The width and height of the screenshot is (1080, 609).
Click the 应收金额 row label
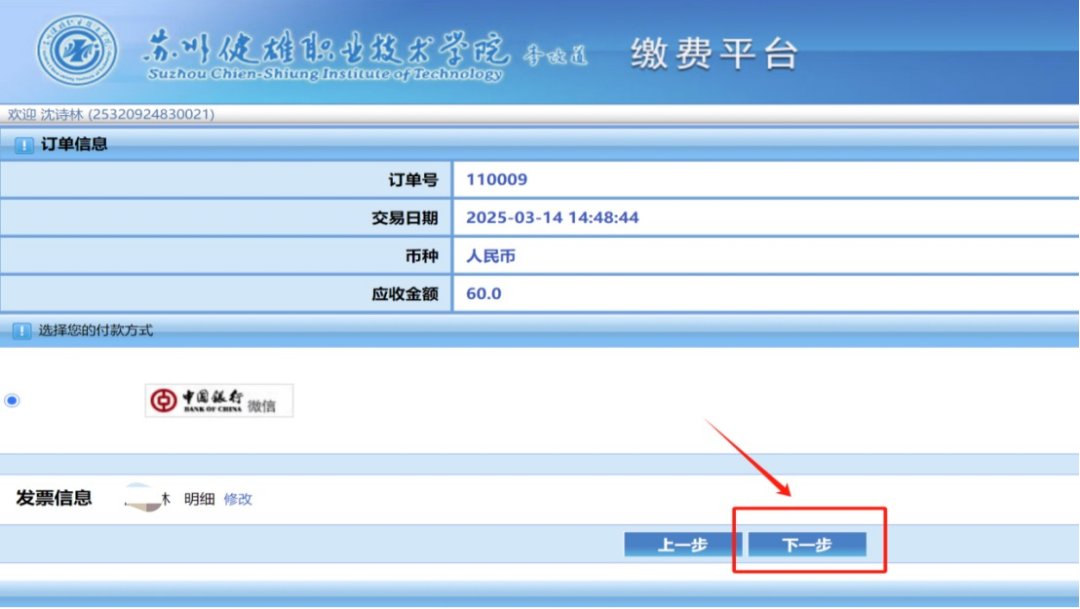tap(404, 294)
